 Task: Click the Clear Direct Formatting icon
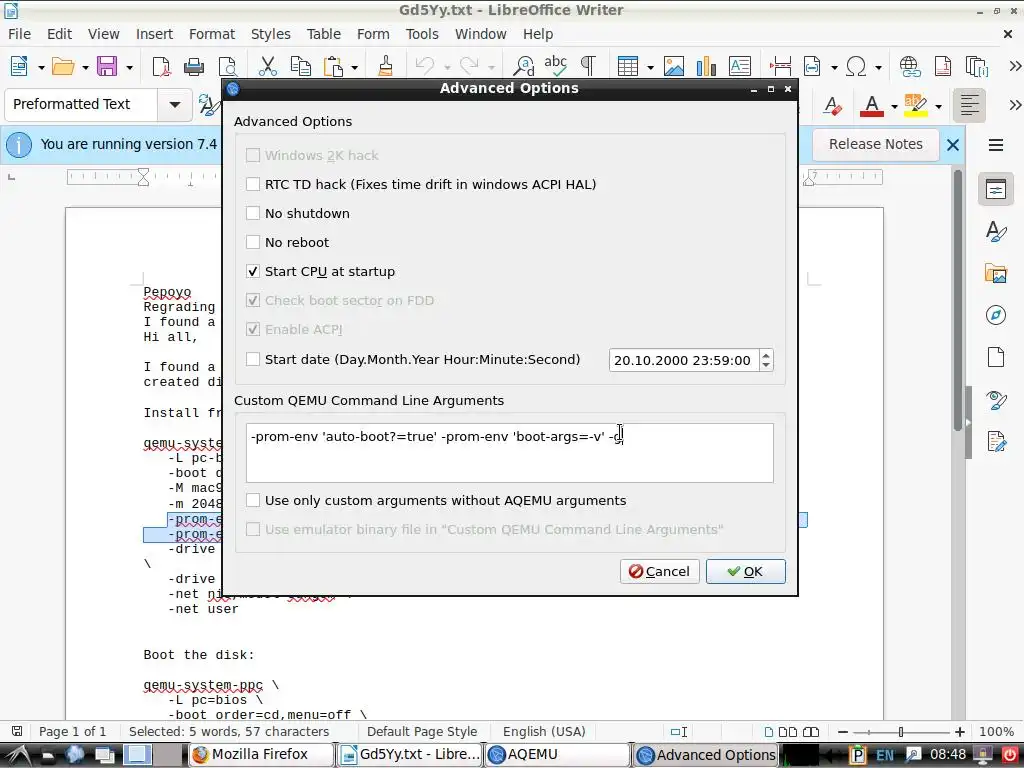833,105
